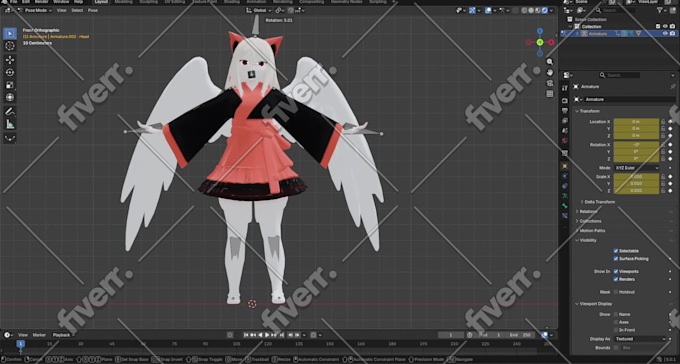Click the viewport pan hand icon

550,72
